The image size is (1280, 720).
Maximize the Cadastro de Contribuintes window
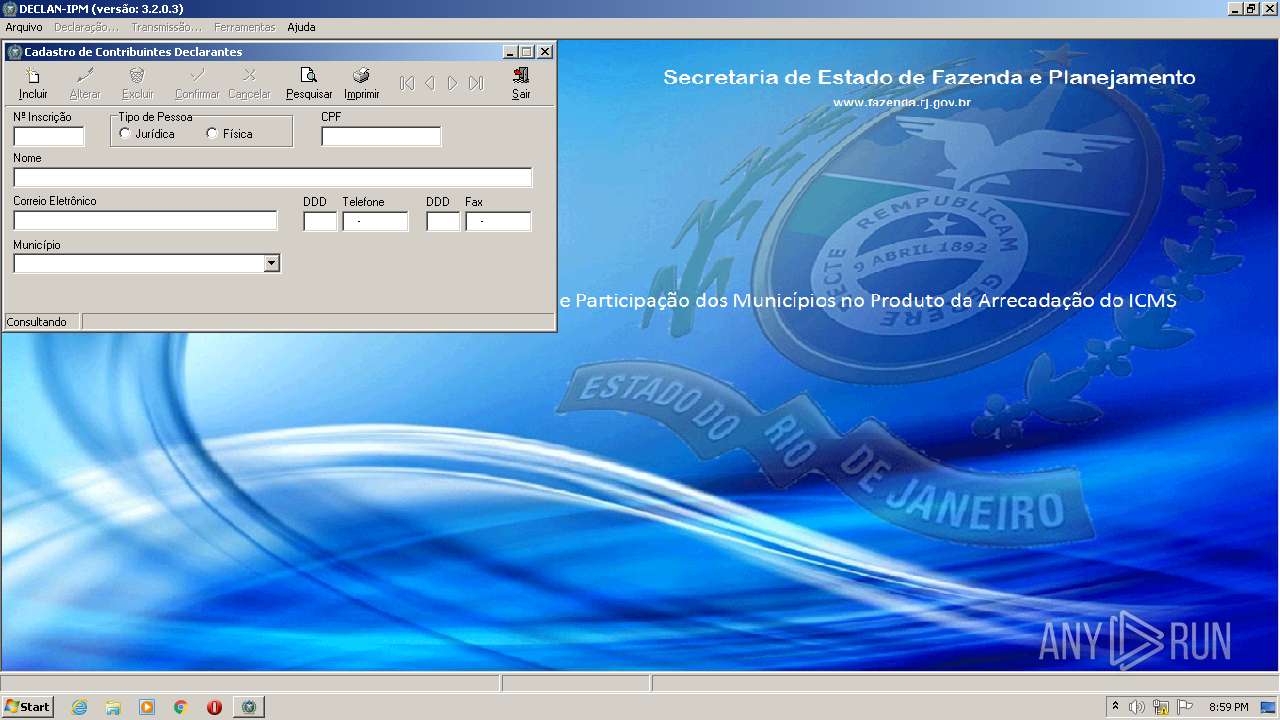coord(527,52)
